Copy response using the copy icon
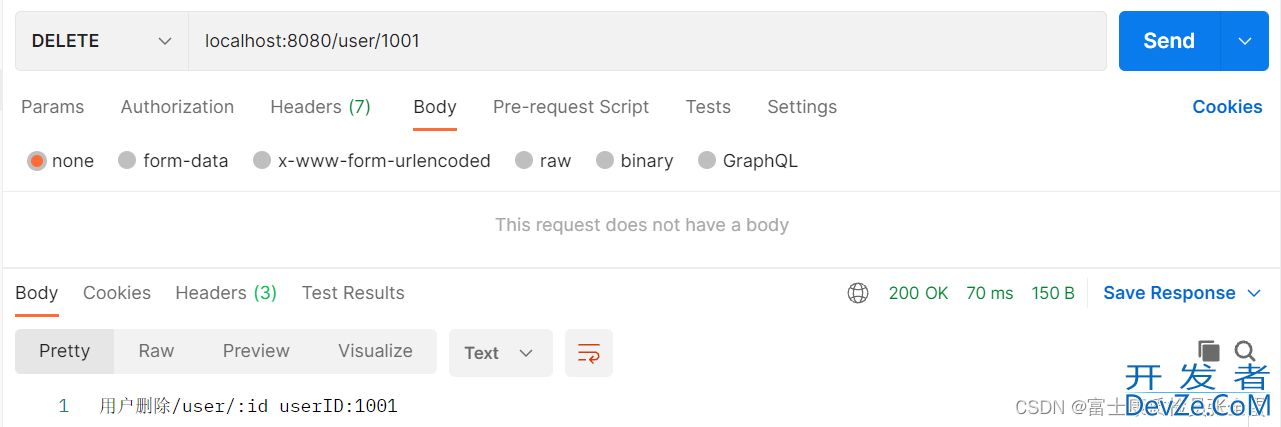 1209,351
